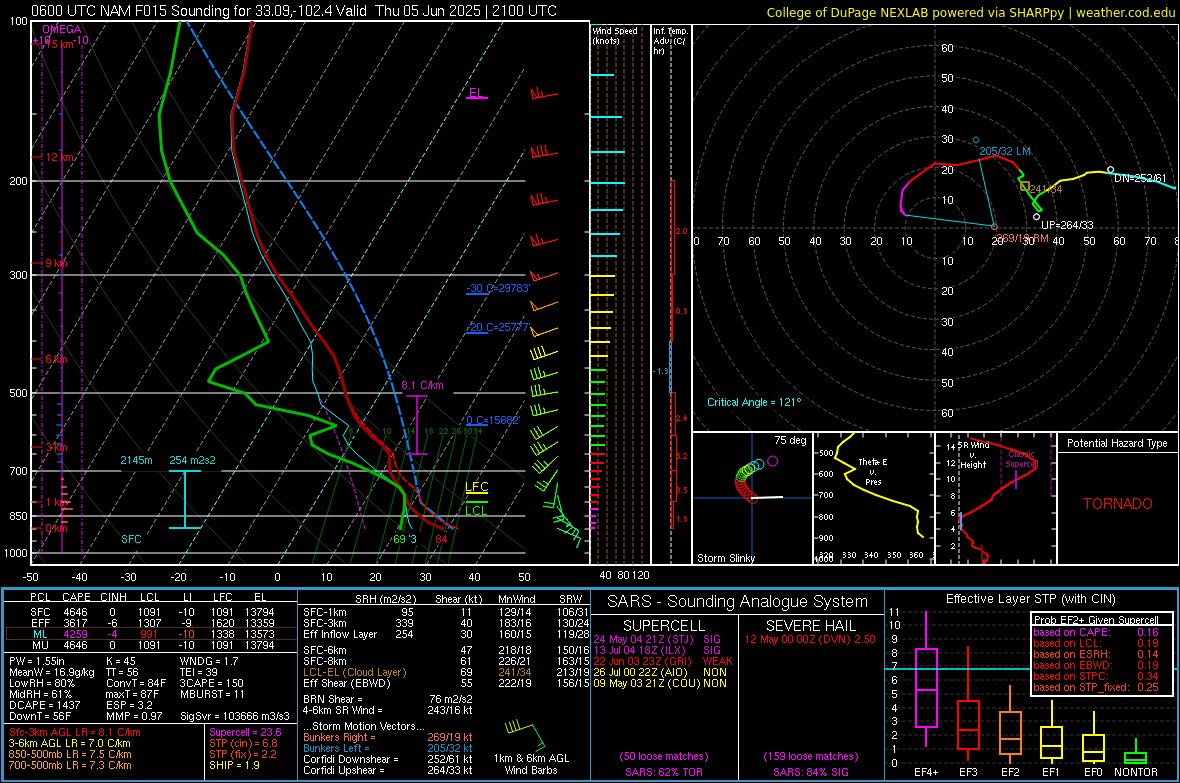The image size is (1180, 783).
Task: Click the PW = 1.55in value
Action: tap(37, 661)
